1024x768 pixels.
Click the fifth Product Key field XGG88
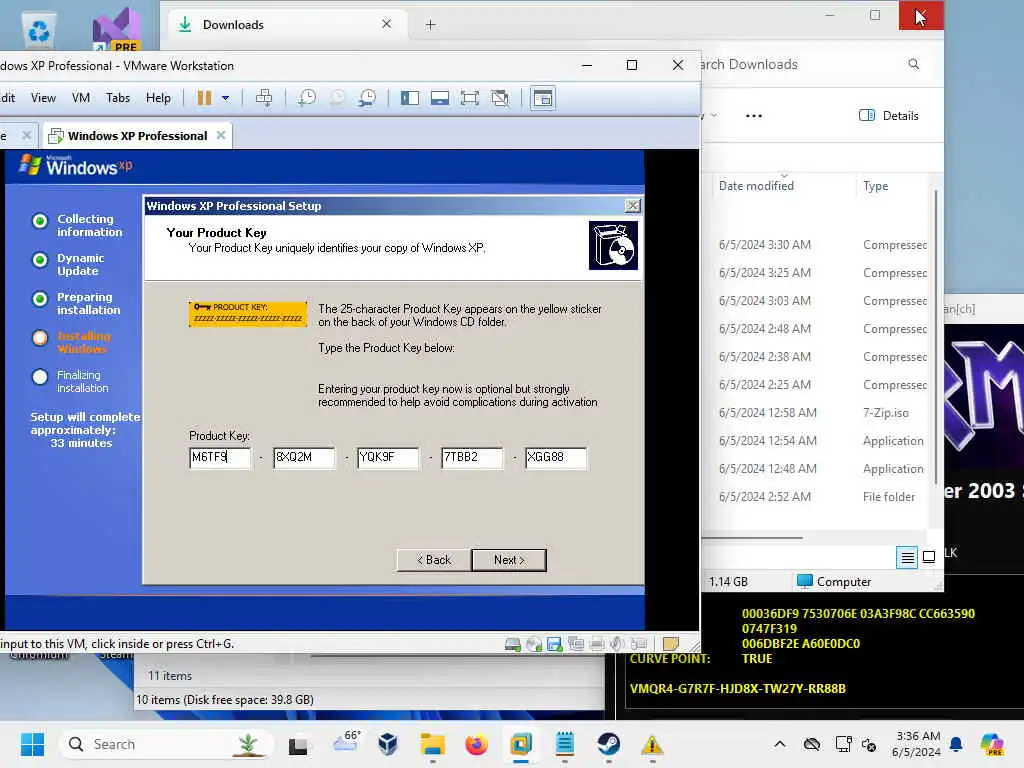click(556, 457)
